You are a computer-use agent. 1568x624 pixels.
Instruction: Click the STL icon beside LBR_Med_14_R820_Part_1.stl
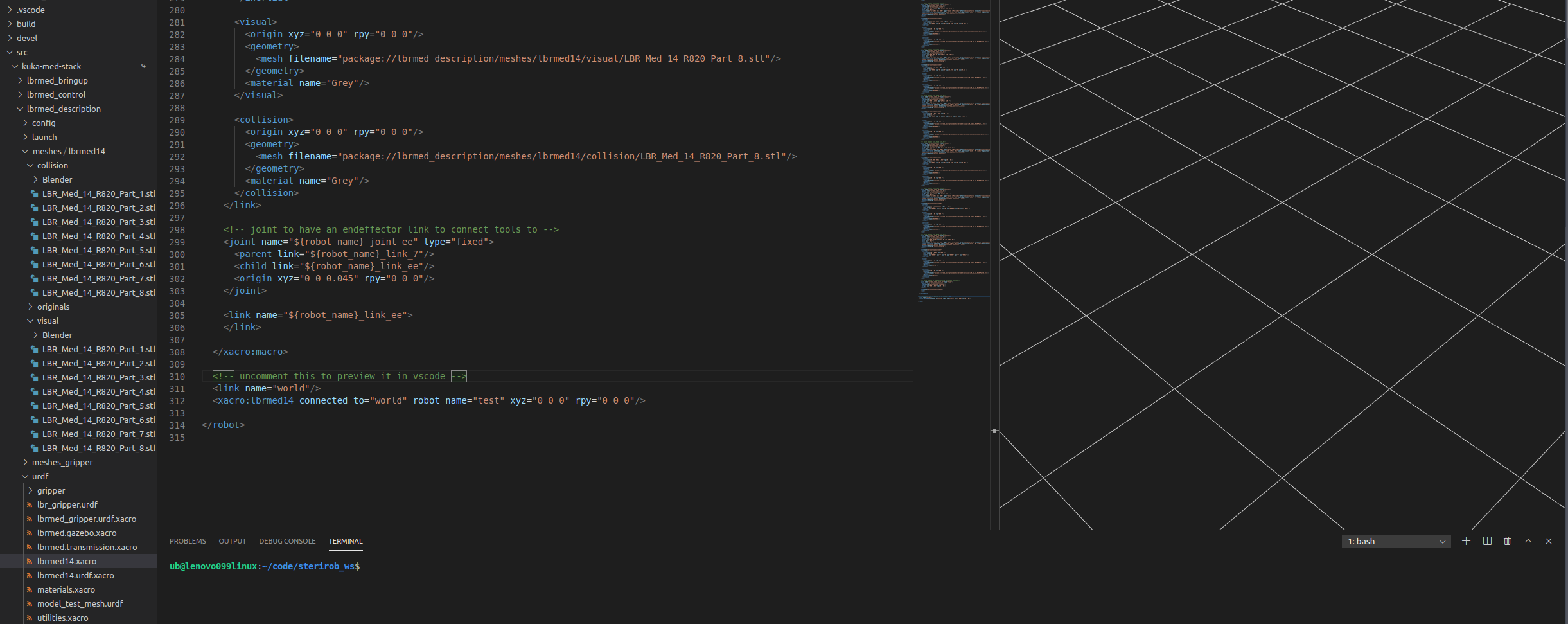35,193
